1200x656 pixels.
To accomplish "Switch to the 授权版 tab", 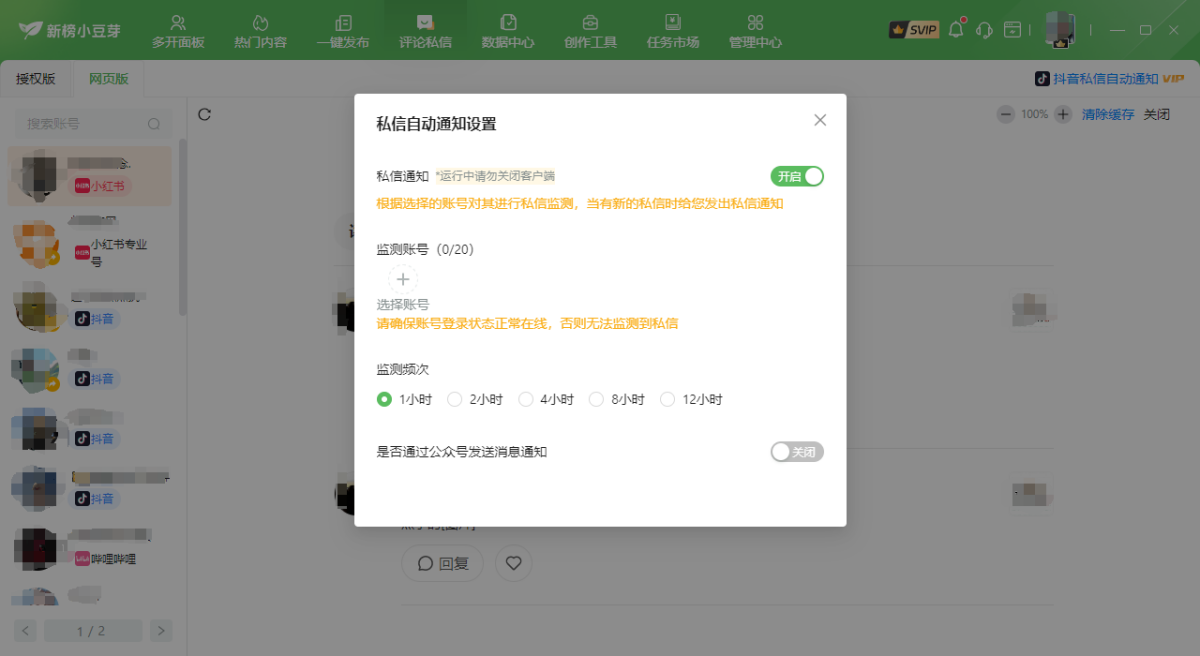I will click(x=36, y=78).
